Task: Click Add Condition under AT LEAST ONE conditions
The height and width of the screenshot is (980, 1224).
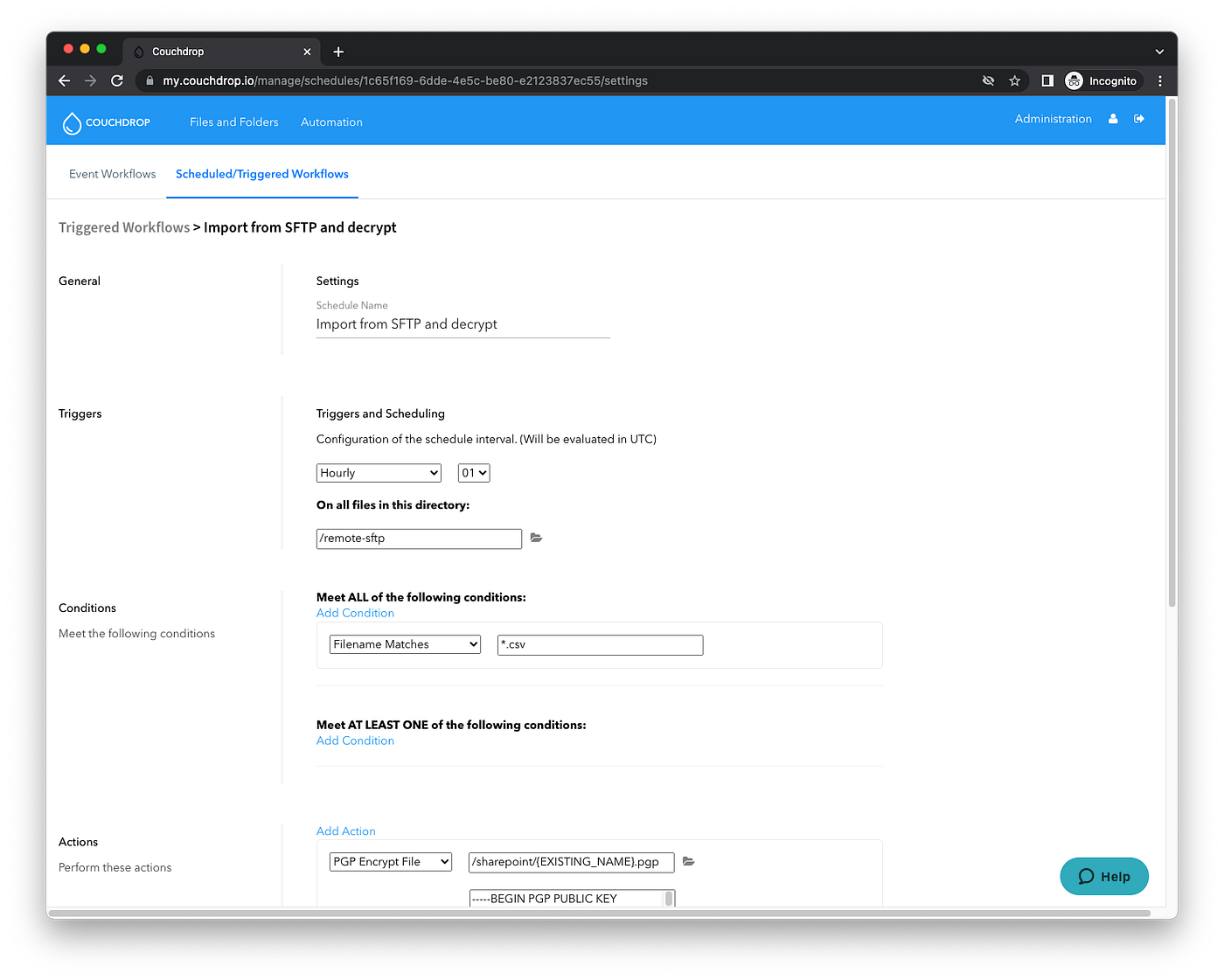Action: tap(355, 740)
